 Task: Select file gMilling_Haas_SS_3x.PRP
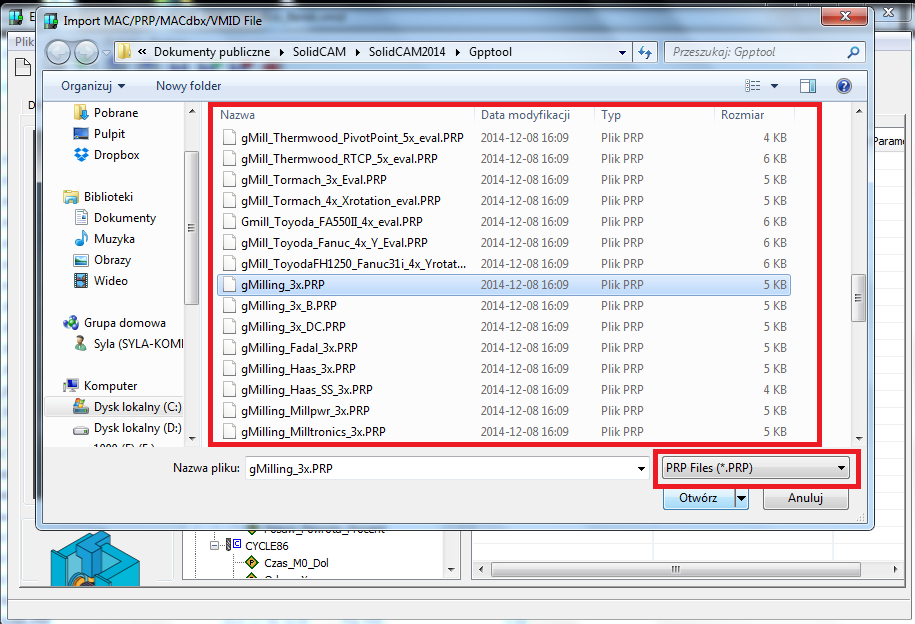tap(306, 390)
